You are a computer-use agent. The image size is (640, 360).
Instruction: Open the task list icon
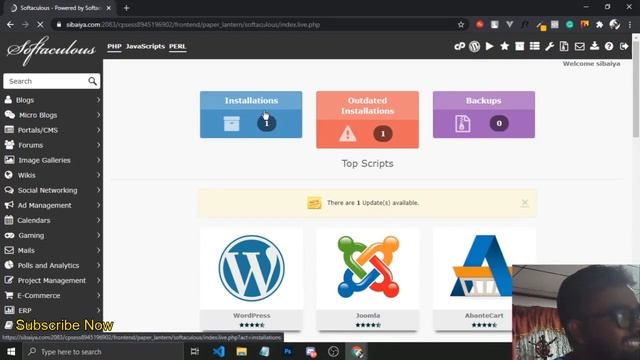tap(535, 46)
